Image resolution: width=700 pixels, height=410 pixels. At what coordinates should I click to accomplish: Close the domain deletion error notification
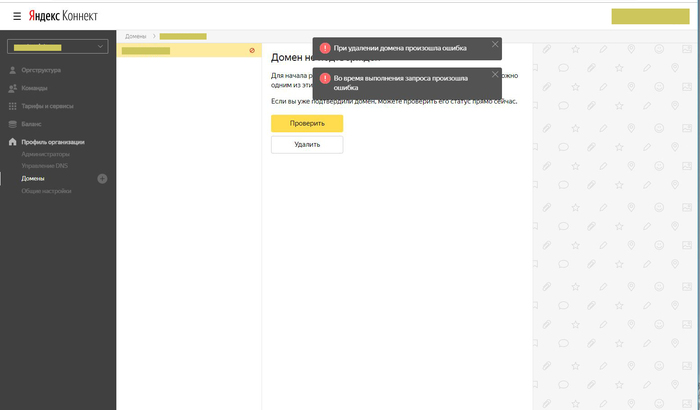pyautogui.click(x=495, y=44)
